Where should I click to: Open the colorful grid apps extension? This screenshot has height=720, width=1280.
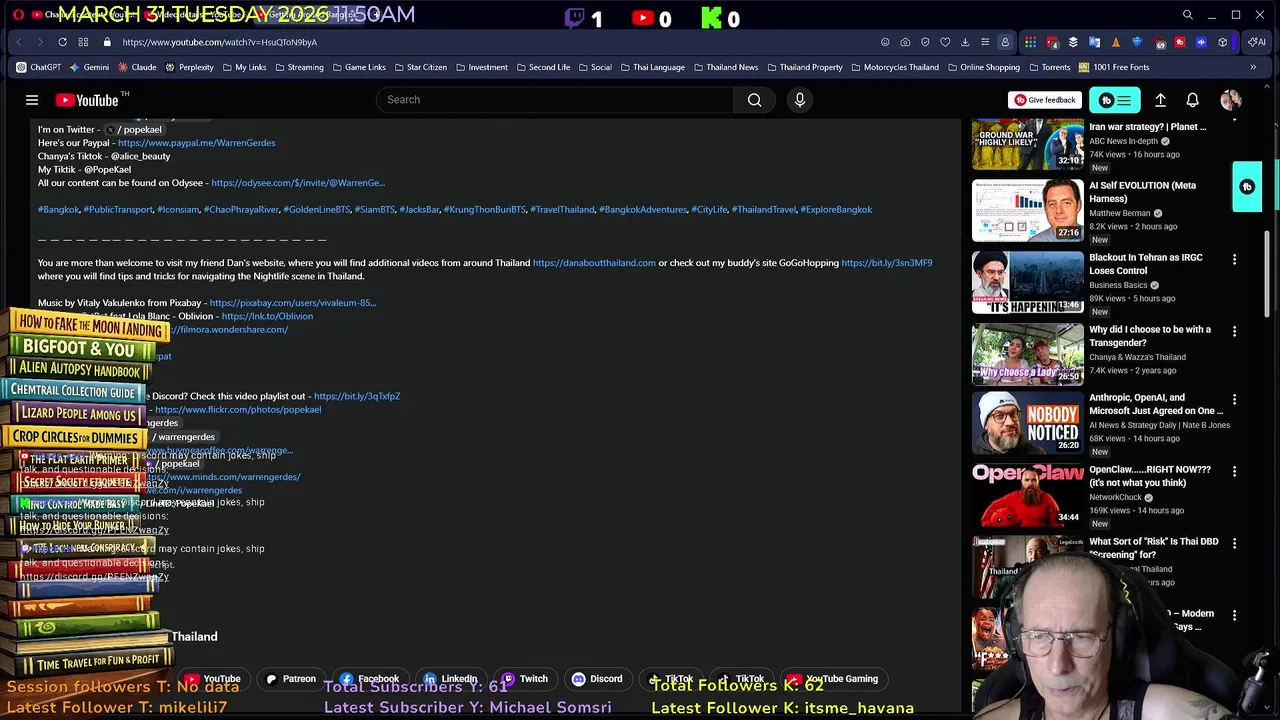1030,42
